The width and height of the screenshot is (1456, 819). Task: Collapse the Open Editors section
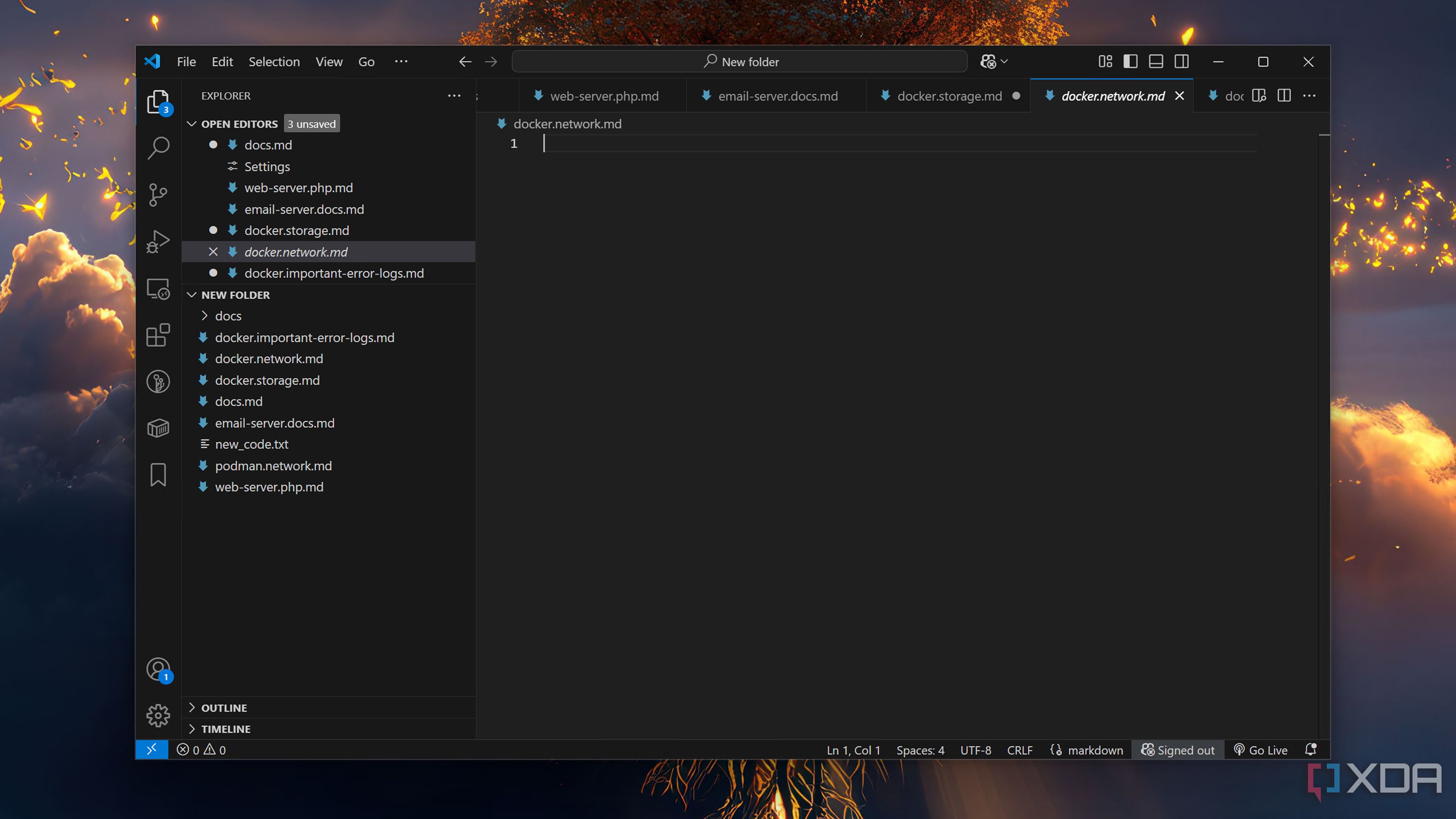(191, 124)
